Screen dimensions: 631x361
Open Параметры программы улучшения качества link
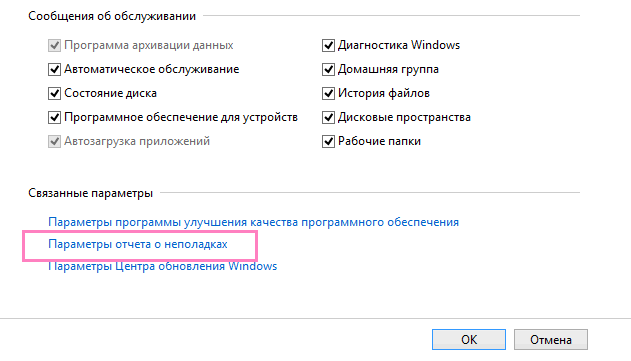pos(254,222)
